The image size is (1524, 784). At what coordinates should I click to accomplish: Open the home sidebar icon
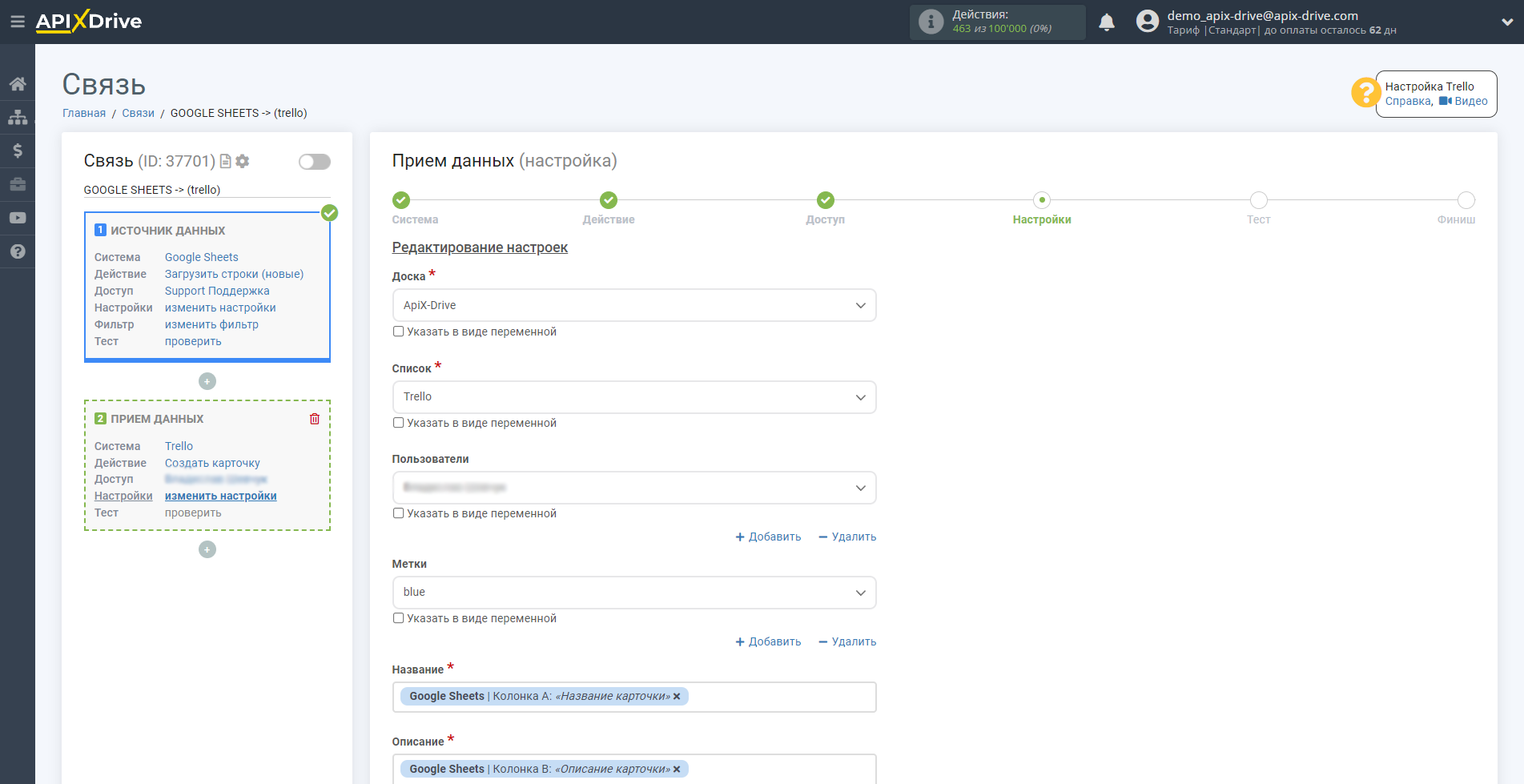pyautogui.click(x=18, y=83)
